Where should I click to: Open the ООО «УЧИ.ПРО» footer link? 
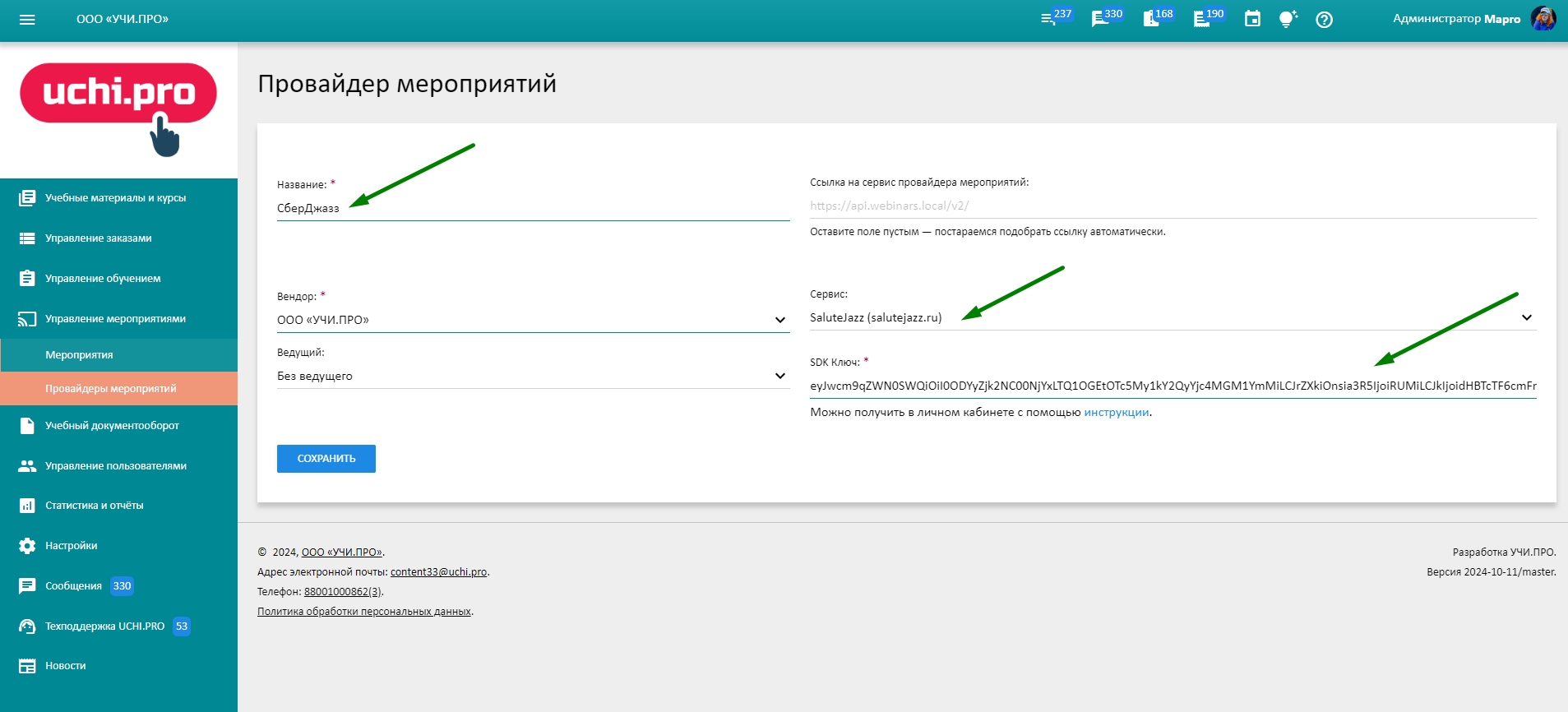(x=342, y=552)
